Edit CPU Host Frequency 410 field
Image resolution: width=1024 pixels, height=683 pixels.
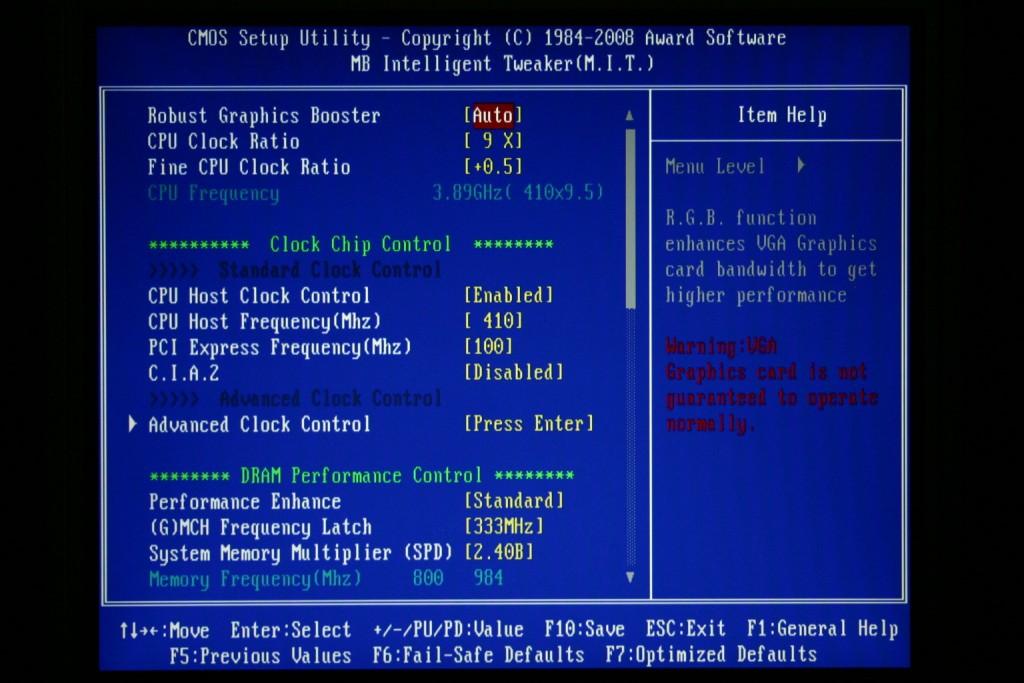click(x=493, y=321)
